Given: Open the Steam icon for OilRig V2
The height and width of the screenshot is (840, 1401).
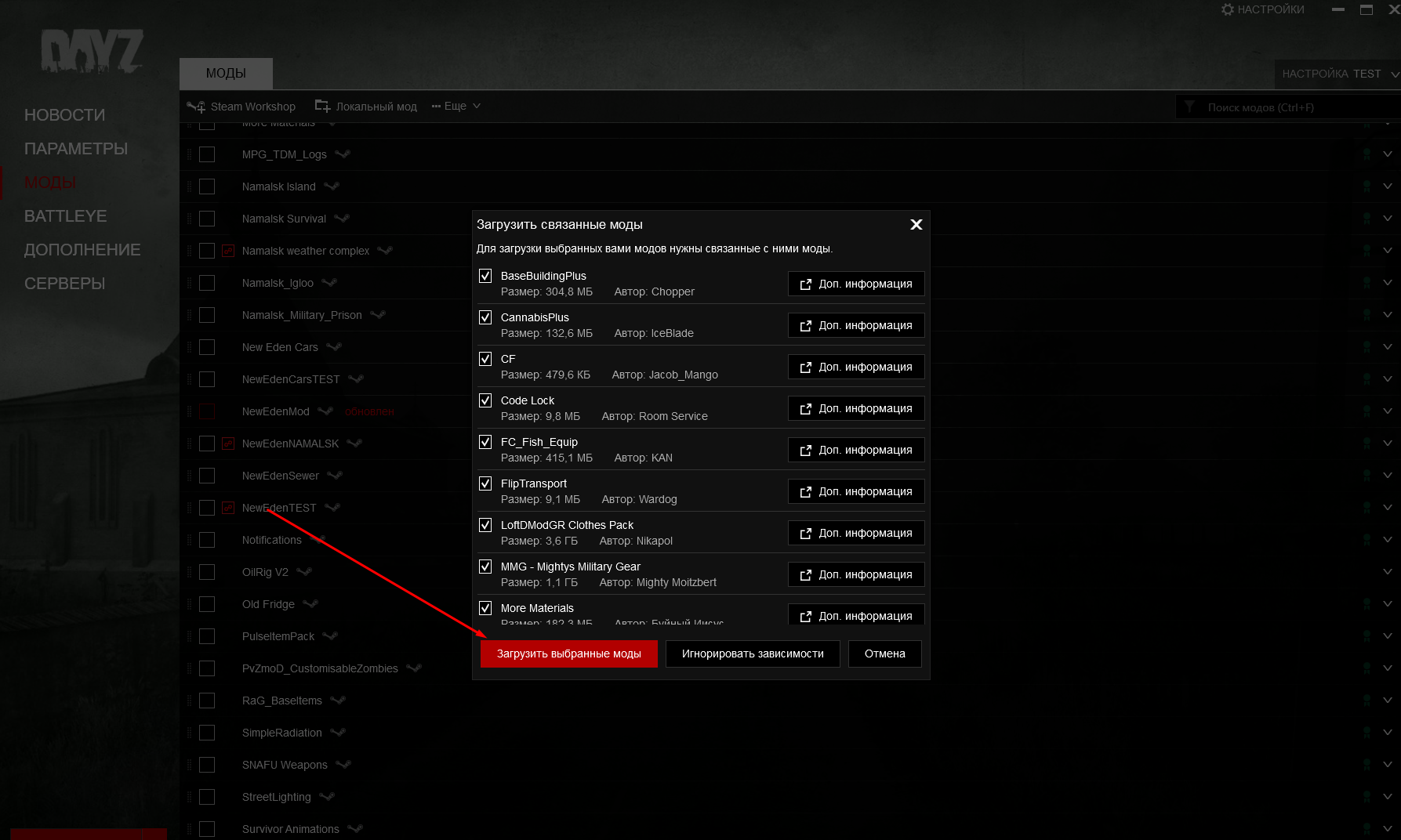Looking at the screenshot, I should tap(304, 572).
